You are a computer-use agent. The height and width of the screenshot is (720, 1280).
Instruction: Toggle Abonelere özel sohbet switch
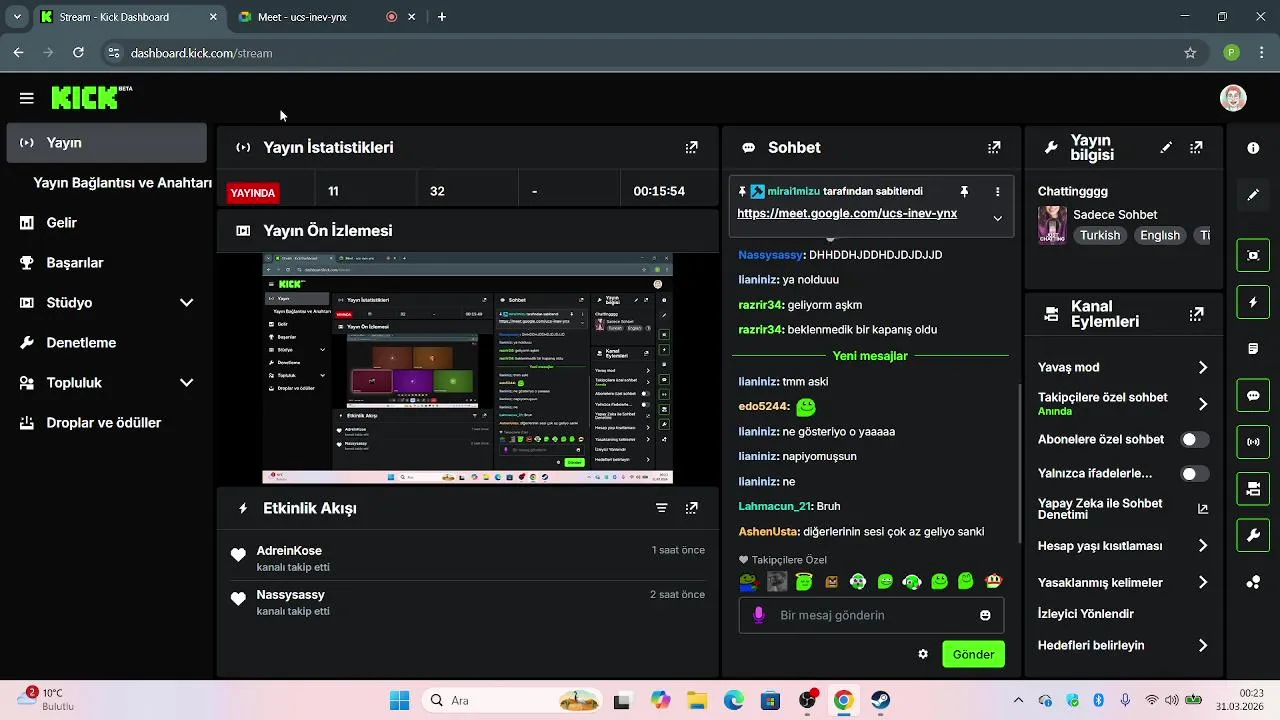(1194, 439)
